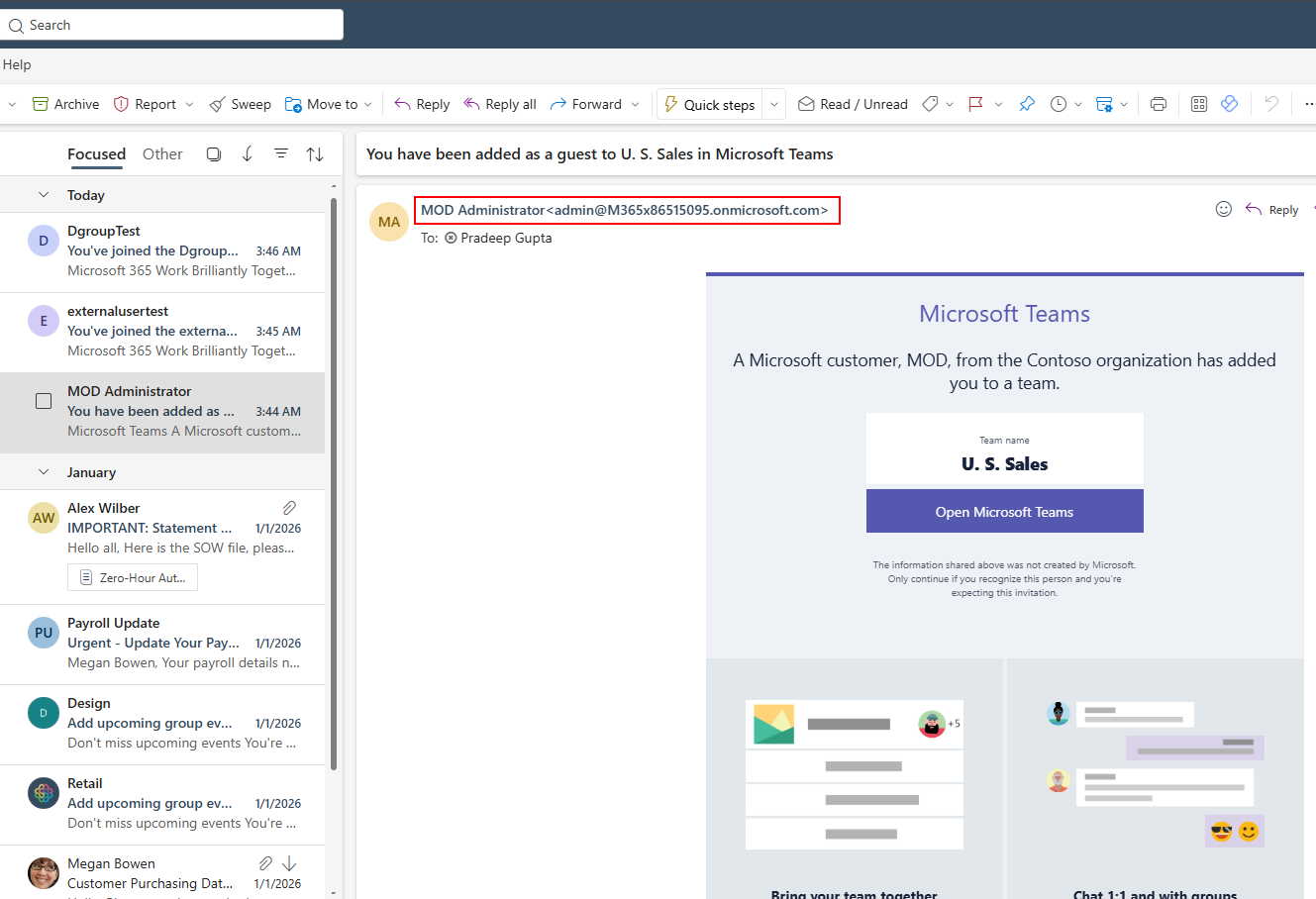Open the more options ellipsis in toolbar

[1309, 104]
